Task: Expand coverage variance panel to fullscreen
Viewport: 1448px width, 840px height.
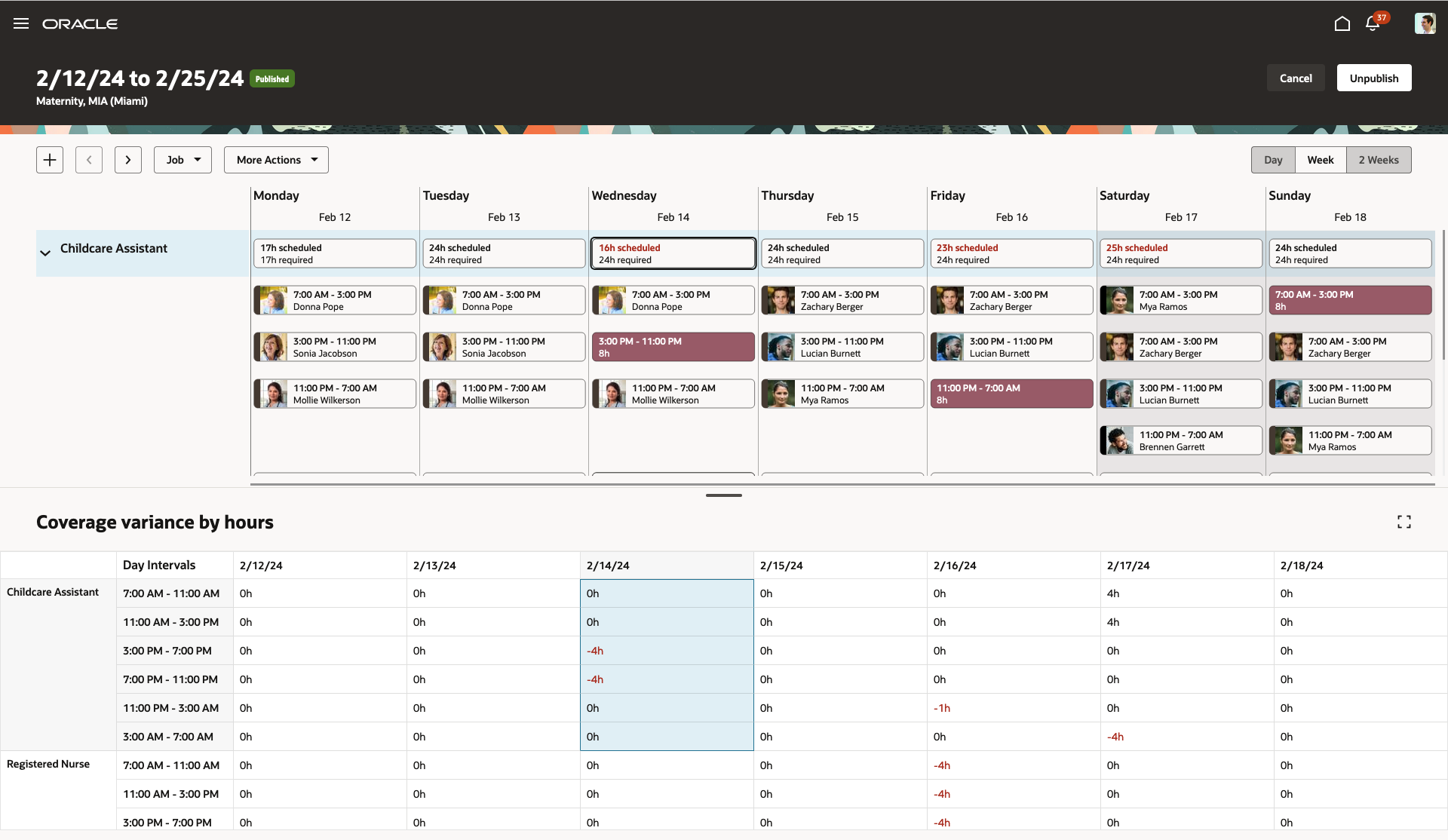Action: [x=1404, y=522]
